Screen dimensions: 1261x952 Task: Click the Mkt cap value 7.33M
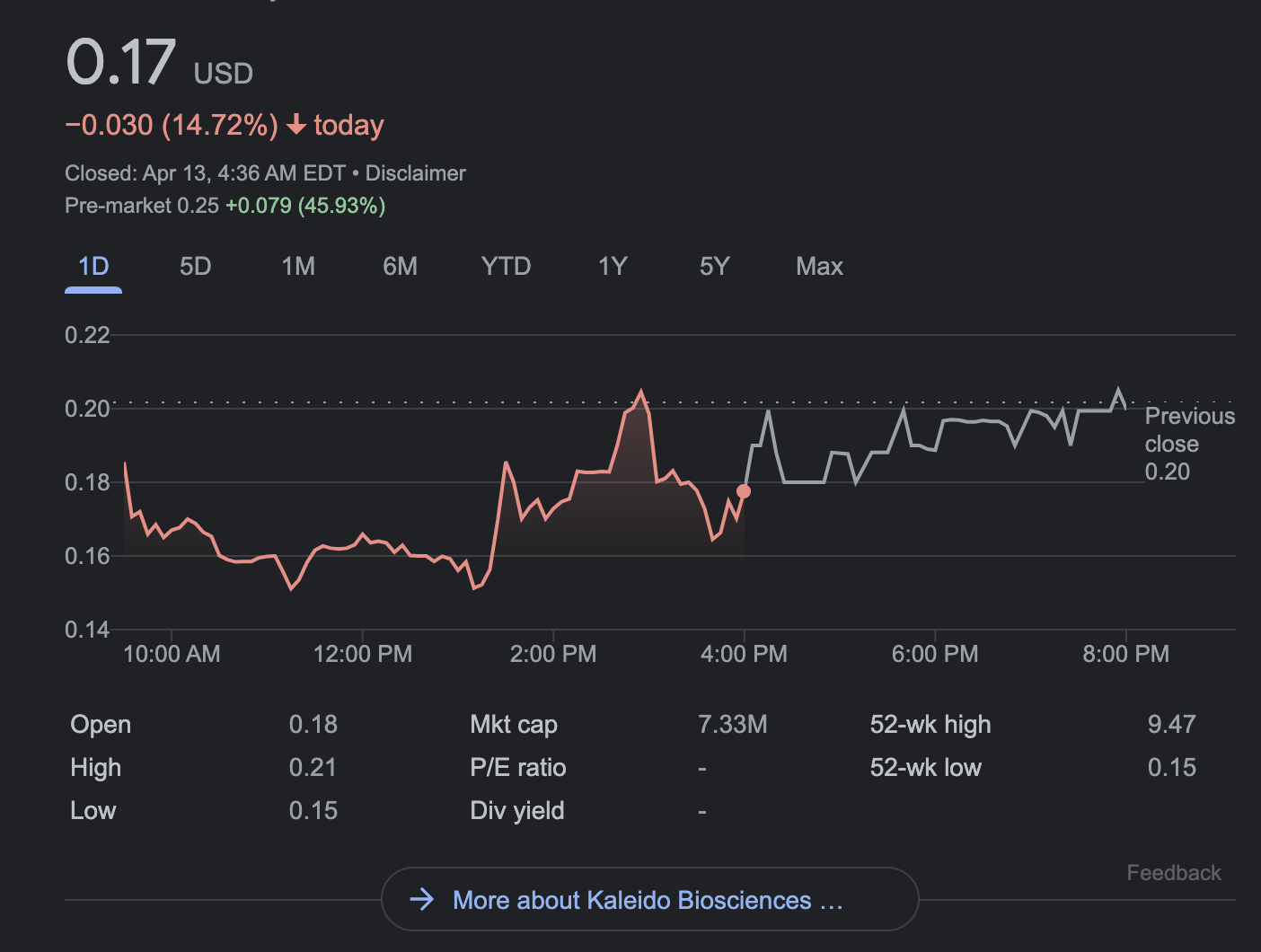[733, 725]
